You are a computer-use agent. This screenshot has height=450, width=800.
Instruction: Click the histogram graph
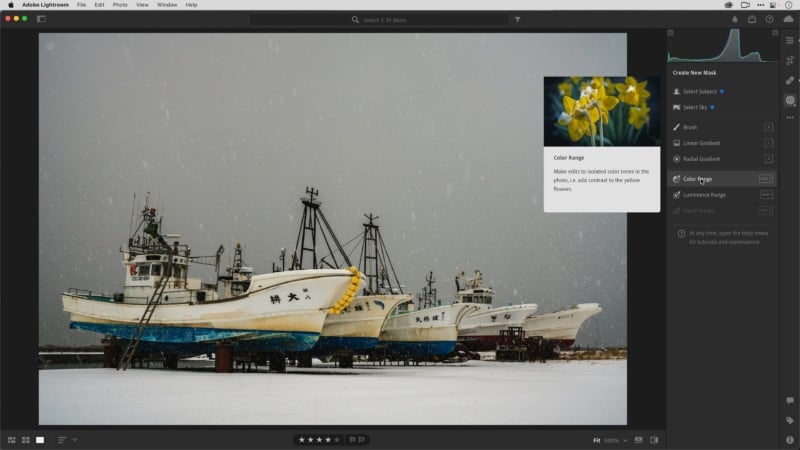(x=722, y=46)
